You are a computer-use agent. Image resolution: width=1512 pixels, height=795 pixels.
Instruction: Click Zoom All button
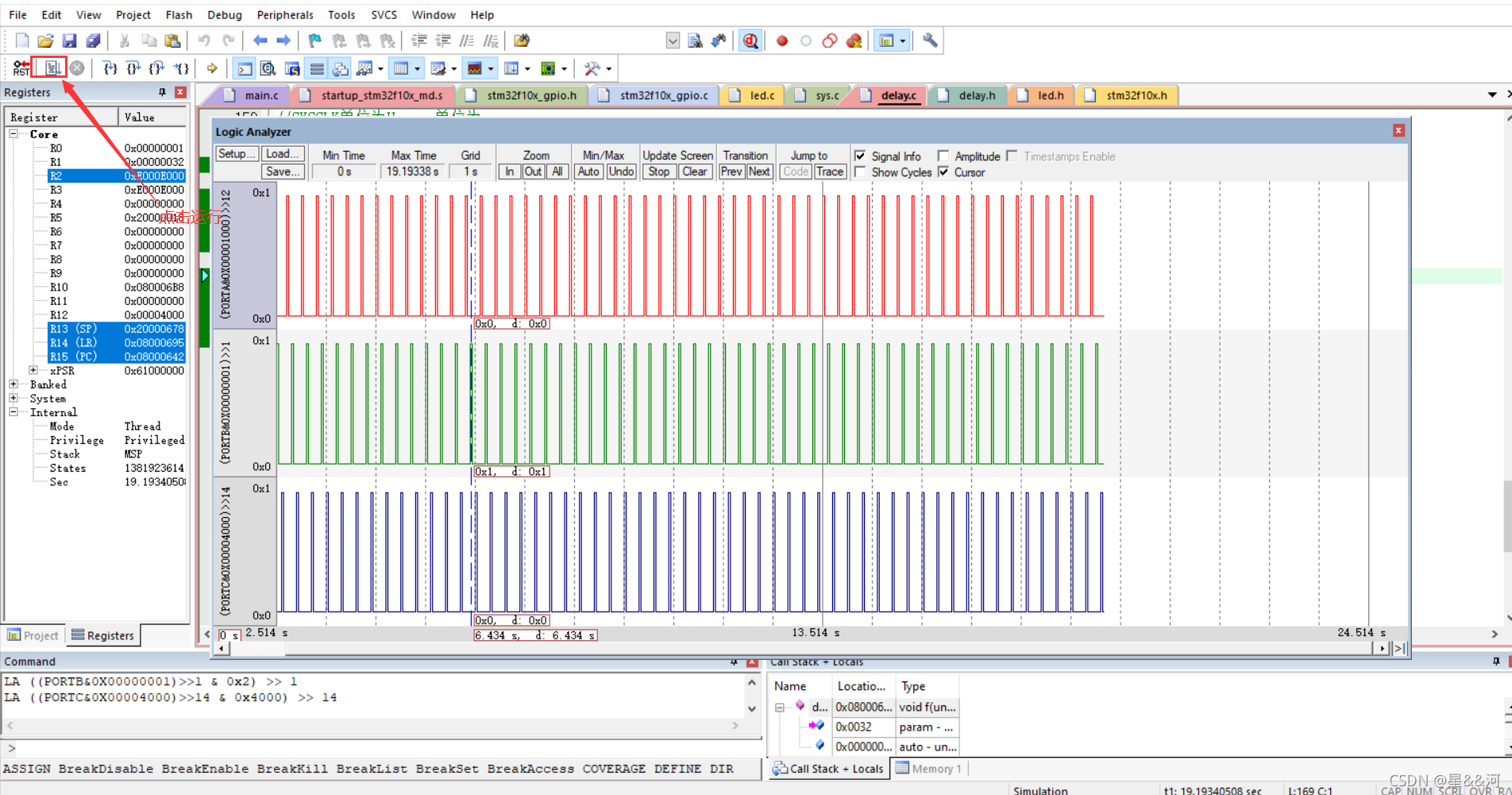[557, 172]
